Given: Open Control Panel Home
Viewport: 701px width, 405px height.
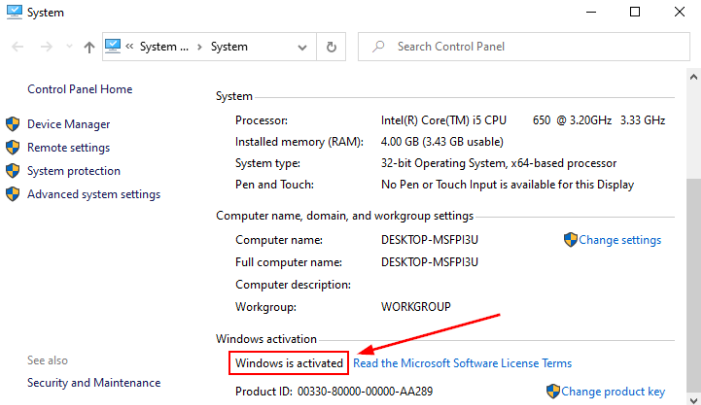Looking at the screenshot, I should point(80,89).
